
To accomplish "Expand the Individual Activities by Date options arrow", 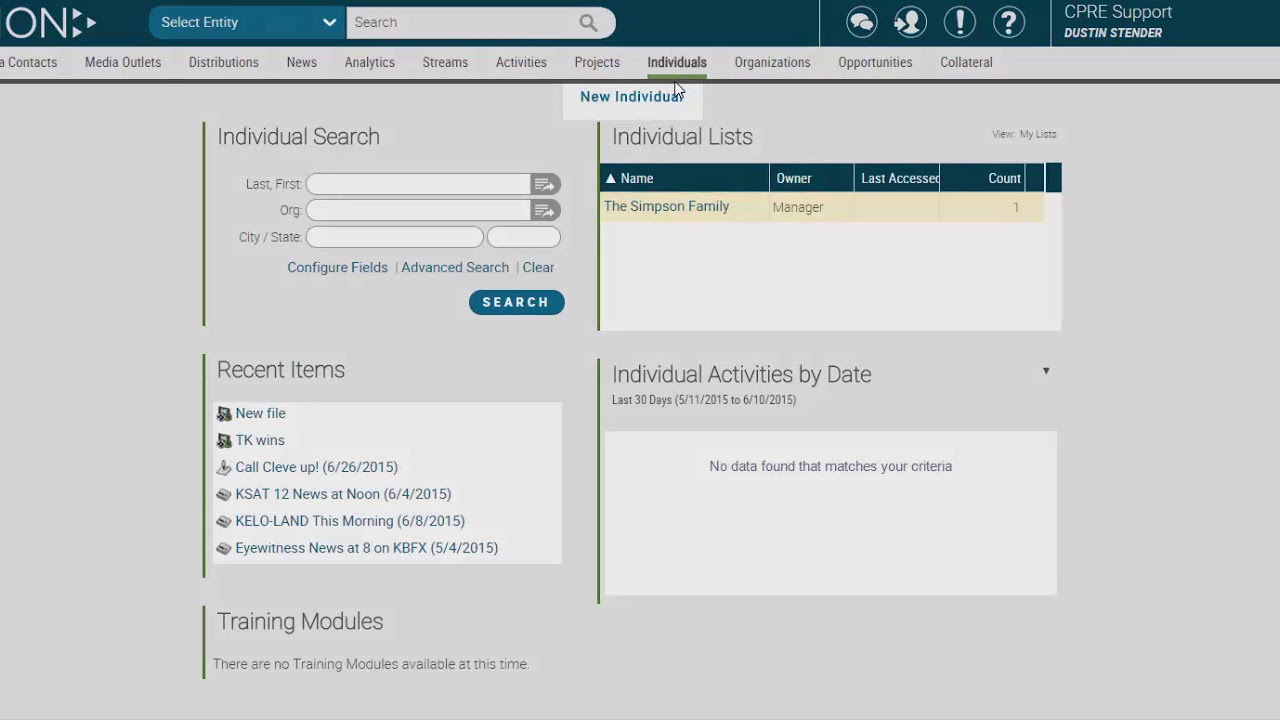I will click(x=1046, y=371).
